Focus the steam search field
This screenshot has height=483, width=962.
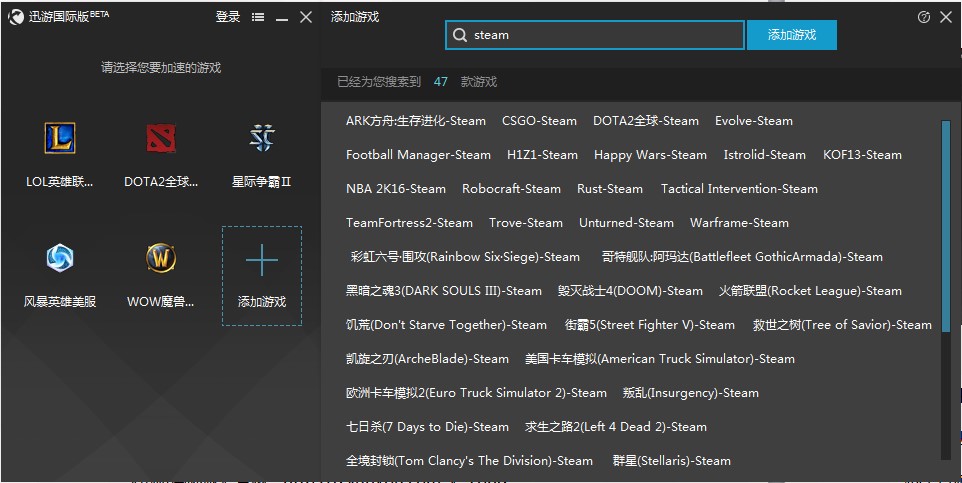tap(595, 35)
